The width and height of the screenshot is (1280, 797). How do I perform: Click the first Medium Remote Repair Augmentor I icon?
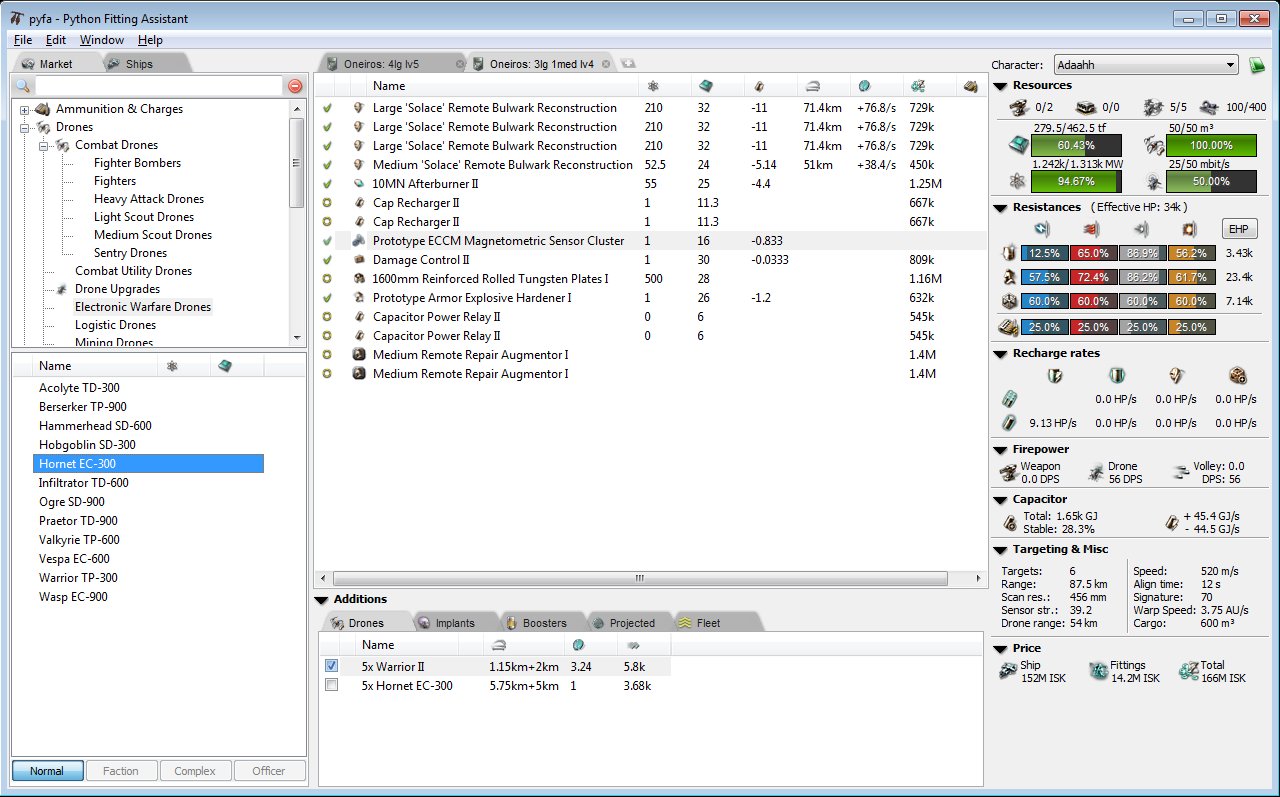(x=359, y=355)
